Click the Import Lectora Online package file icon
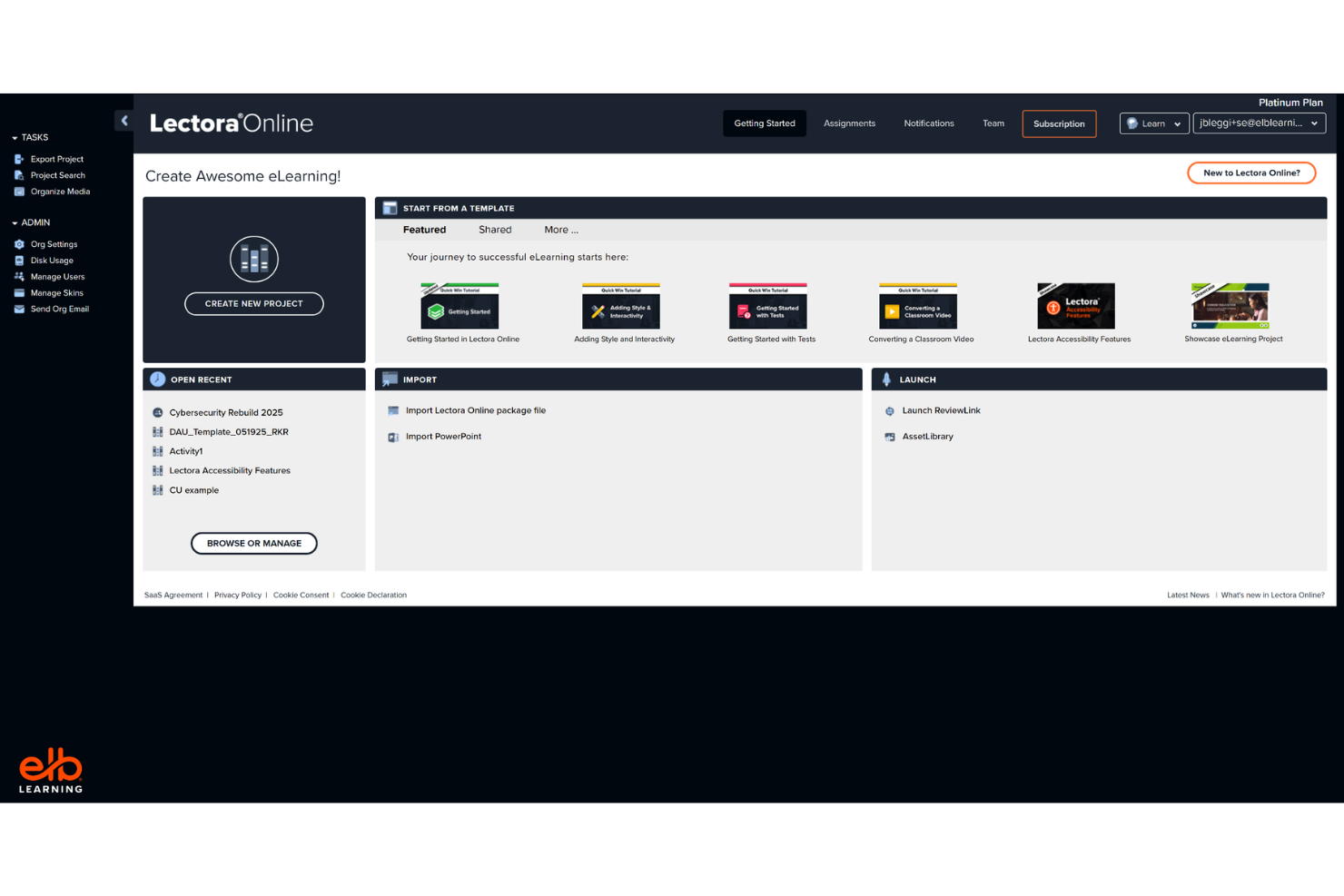Image resolution: width=1344 pixels, height=896 pixels. click(x=393, y=411)
